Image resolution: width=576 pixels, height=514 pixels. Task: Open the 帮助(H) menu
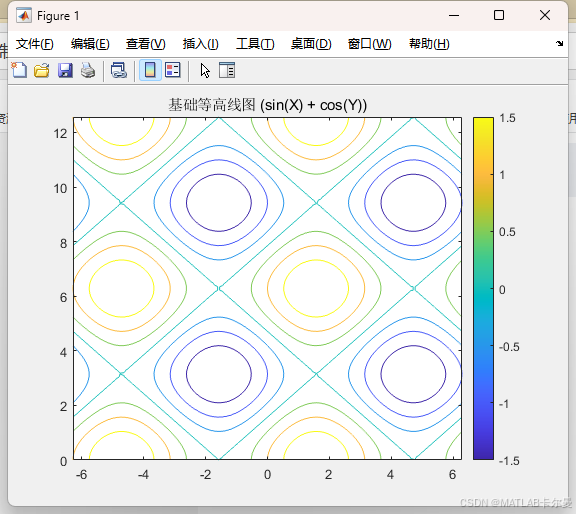[x=429, y=44]
